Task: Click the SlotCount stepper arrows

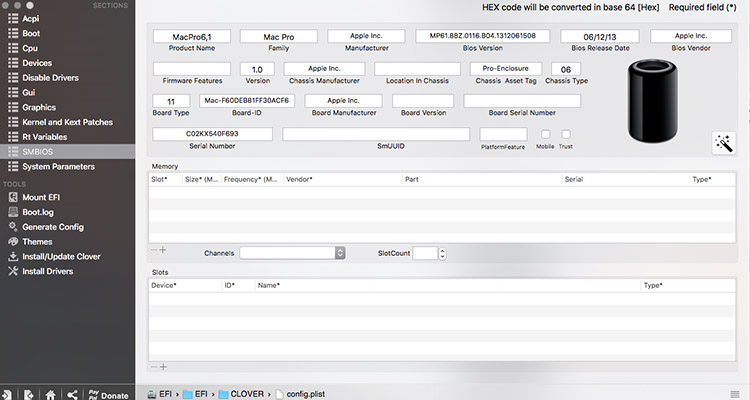Action: coord(442,253)
